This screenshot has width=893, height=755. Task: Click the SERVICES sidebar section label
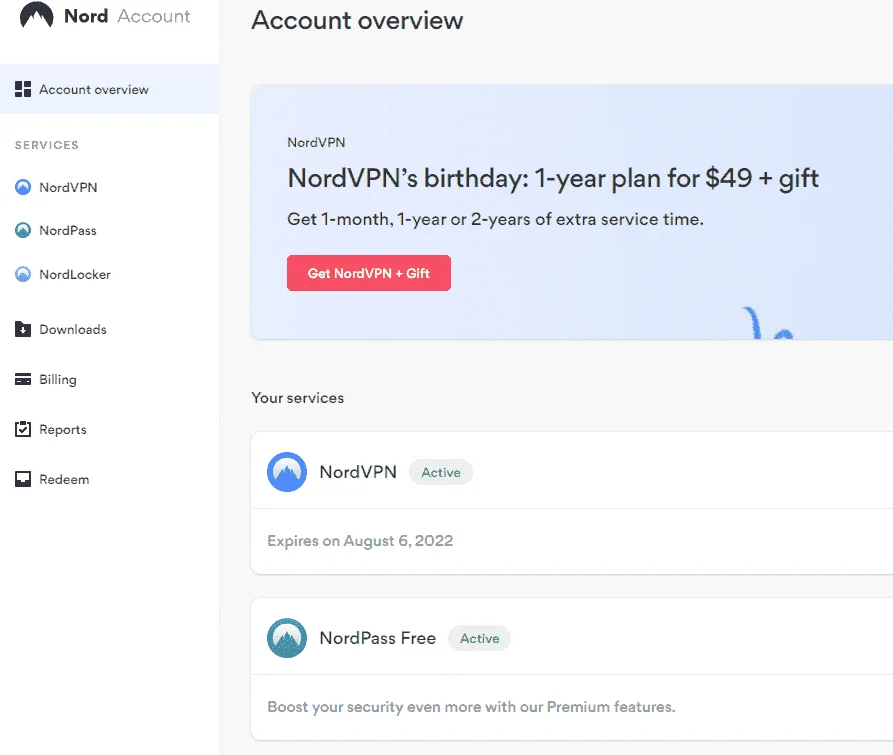(x=47, y=145)
